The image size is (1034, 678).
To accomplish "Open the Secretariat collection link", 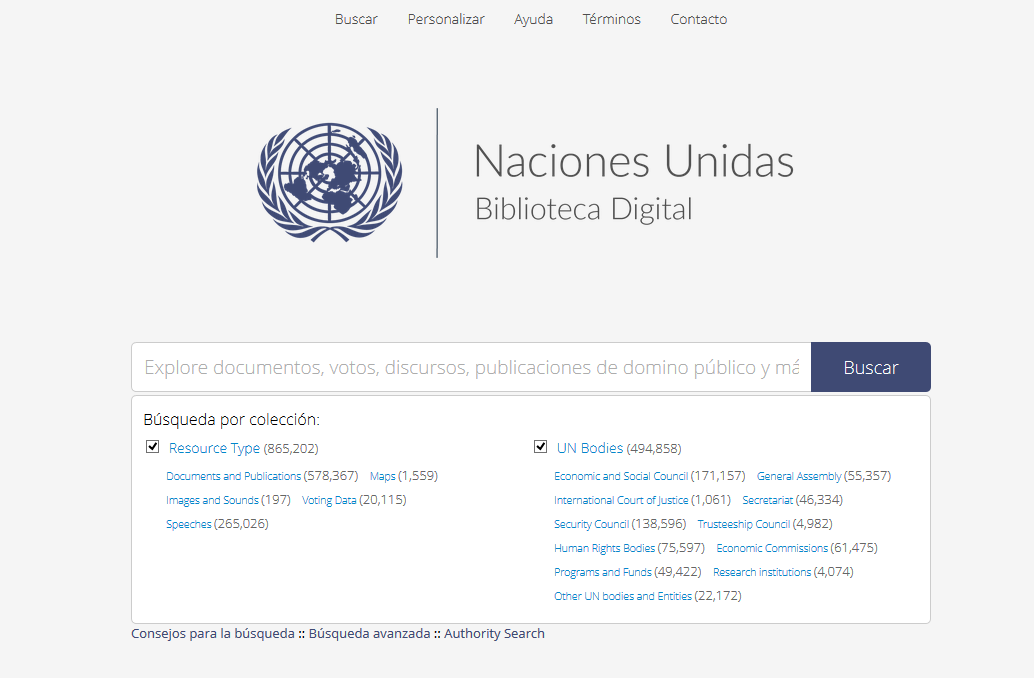I will pyautogui.click(x=768, y=500).
